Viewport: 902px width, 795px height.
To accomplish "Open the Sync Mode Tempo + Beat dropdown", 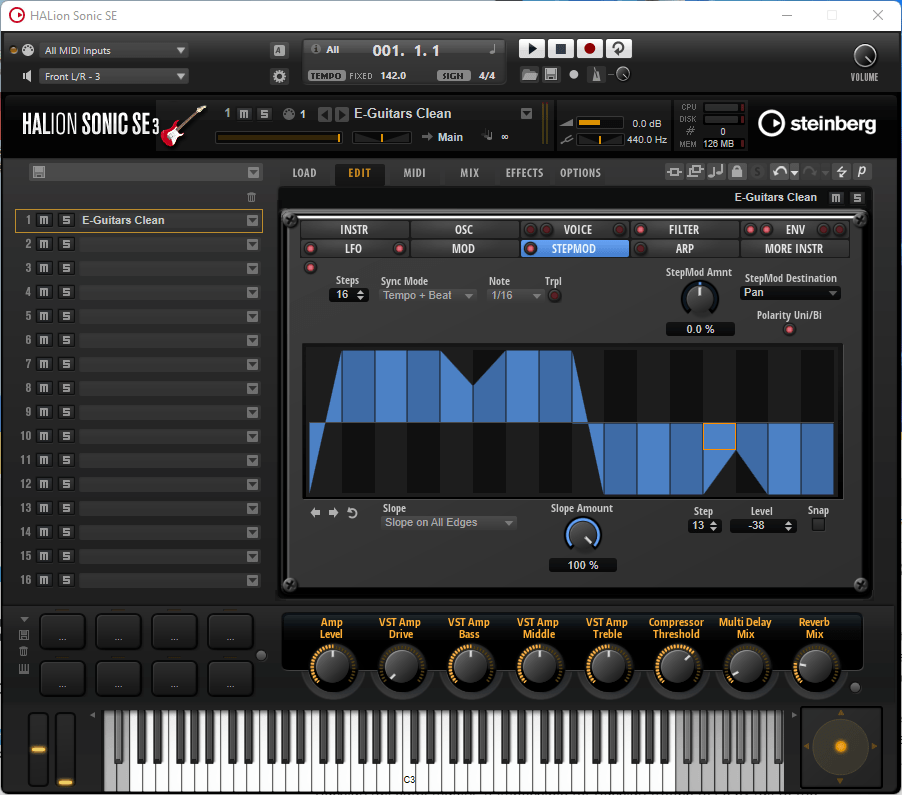I will coord(428,296).
